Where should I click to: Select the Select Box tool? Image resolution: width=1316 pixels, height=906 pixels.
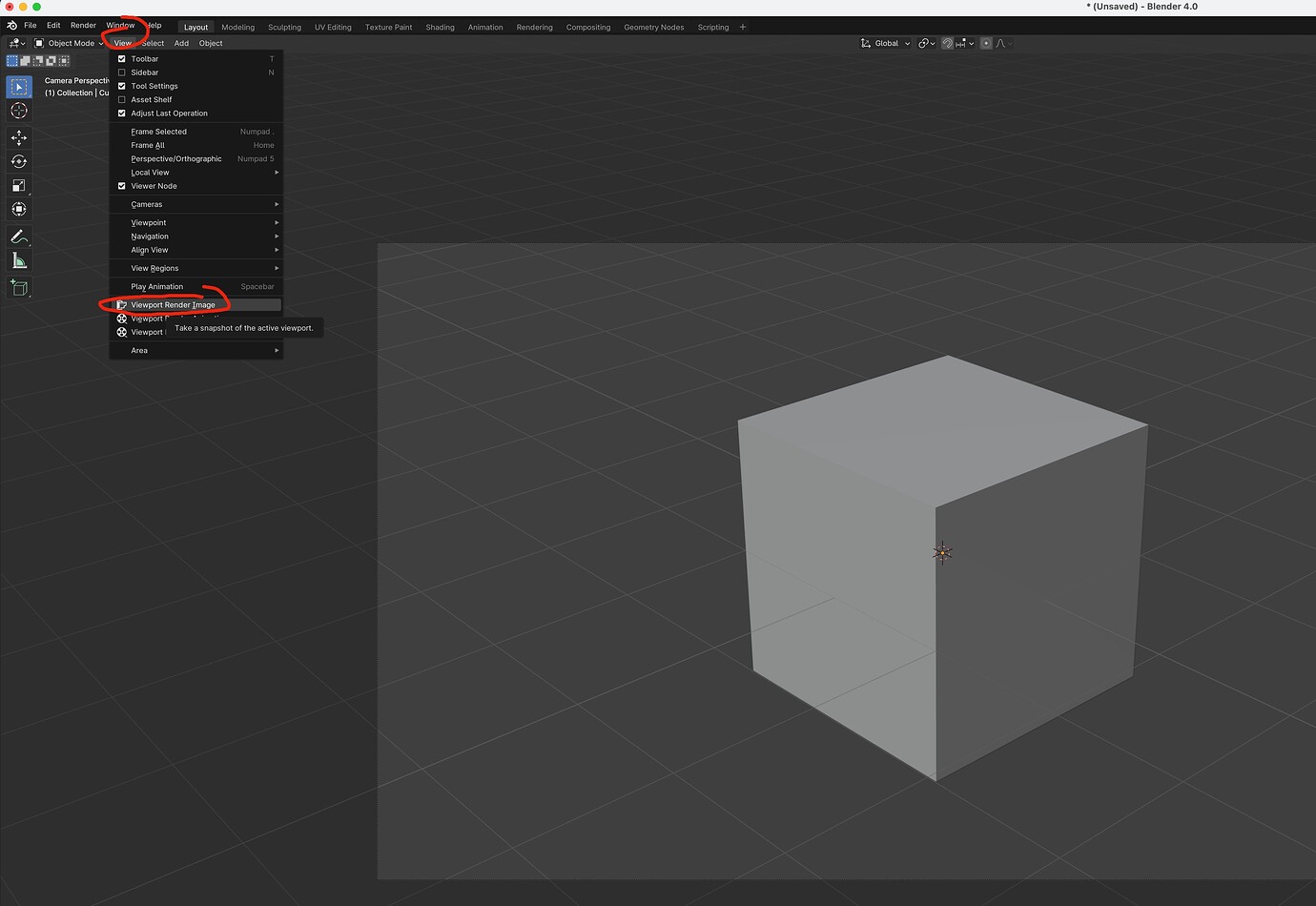(x=19, y=87)
